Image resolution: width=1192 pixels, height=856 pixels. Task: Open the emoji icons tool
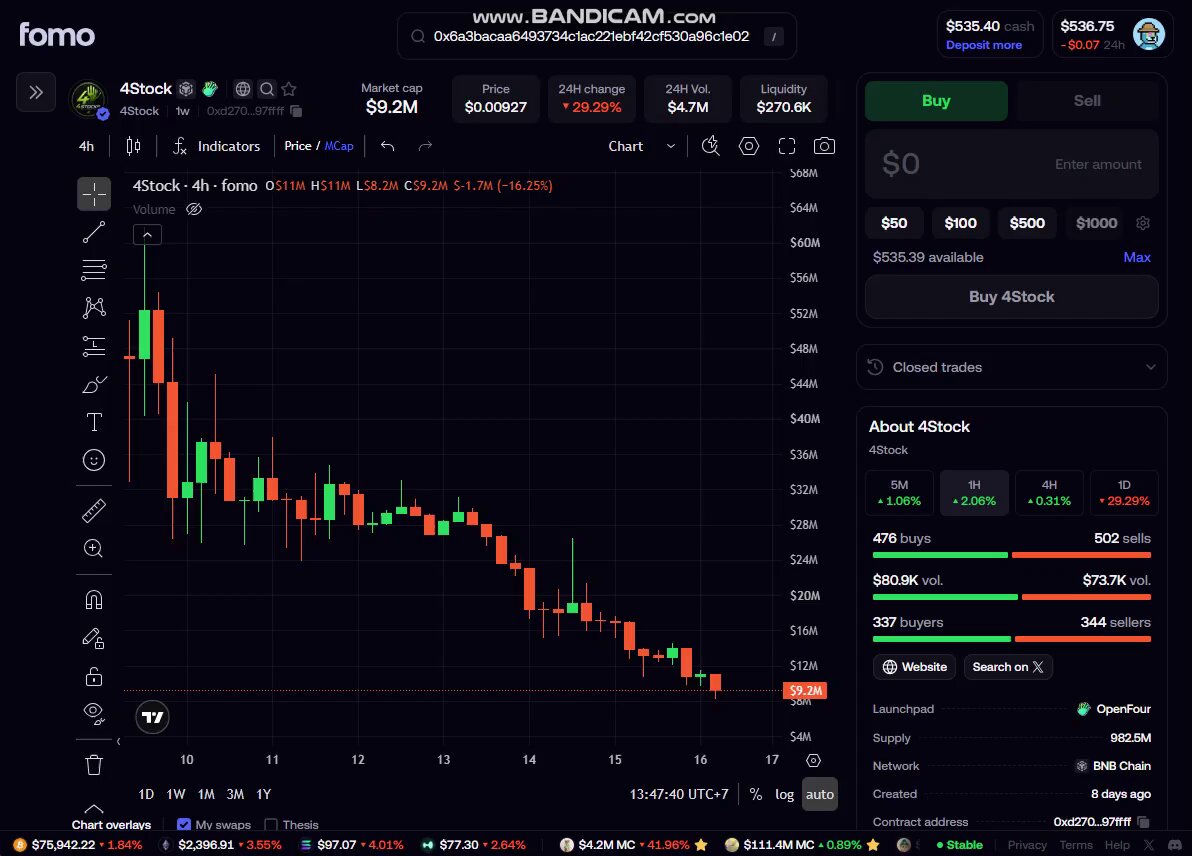click(94, 460)
